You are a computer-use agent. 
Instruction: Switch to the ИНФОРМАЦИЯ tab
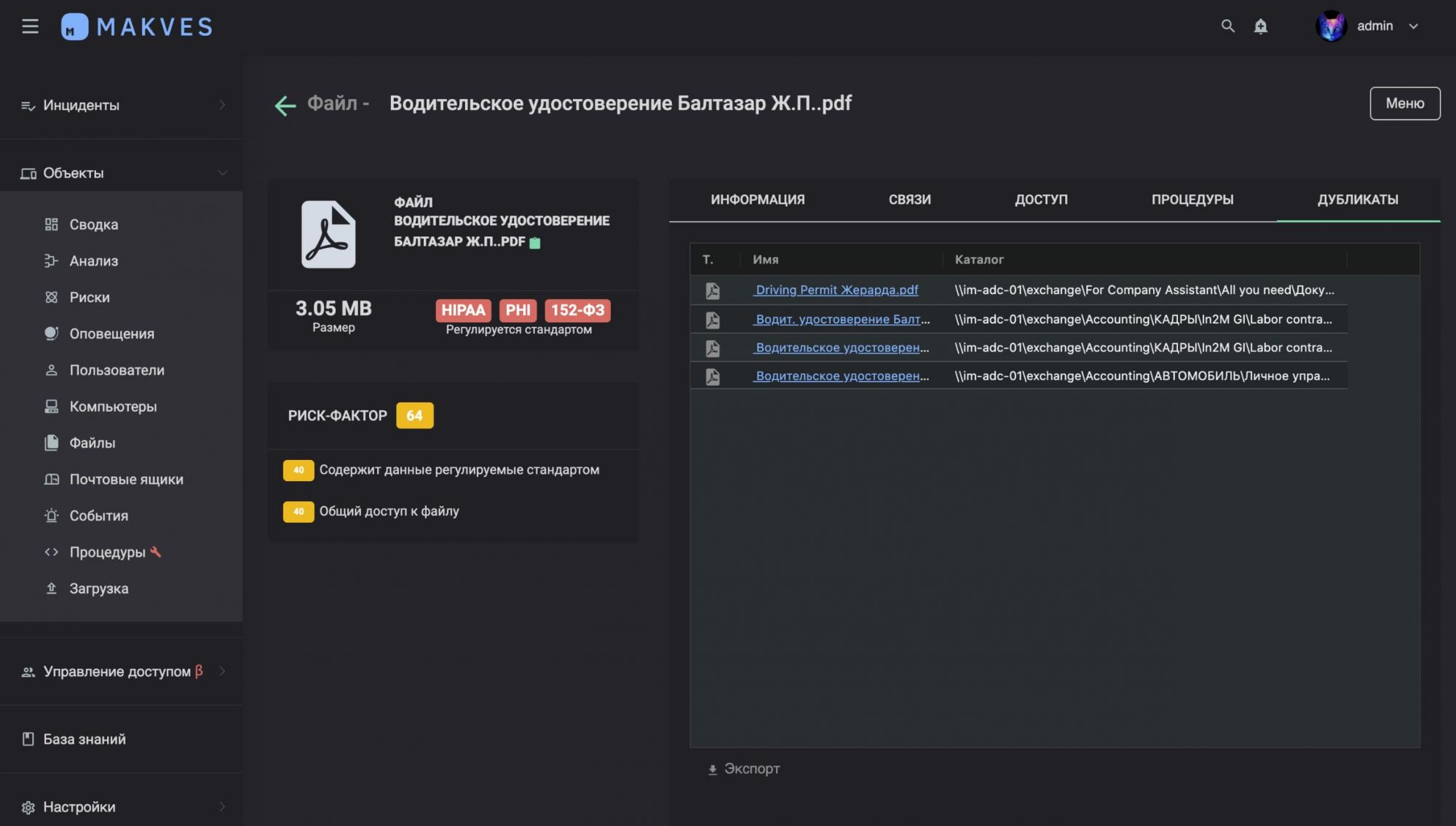click(757, 199)
